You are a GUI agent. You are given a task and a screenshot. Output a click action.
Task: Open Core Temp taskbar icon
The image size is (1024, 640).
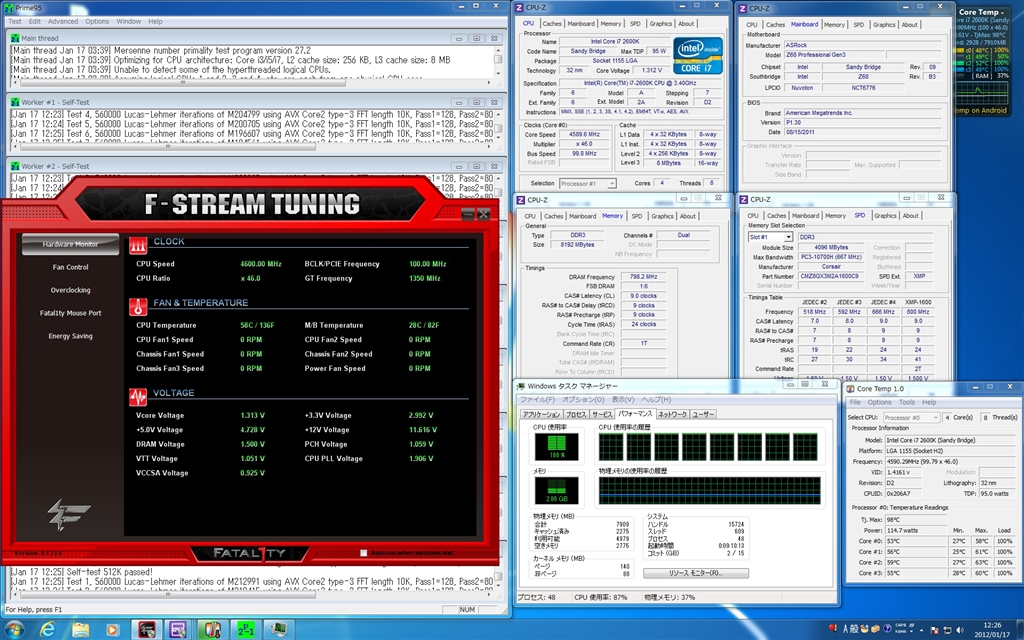tap(212, 629)
